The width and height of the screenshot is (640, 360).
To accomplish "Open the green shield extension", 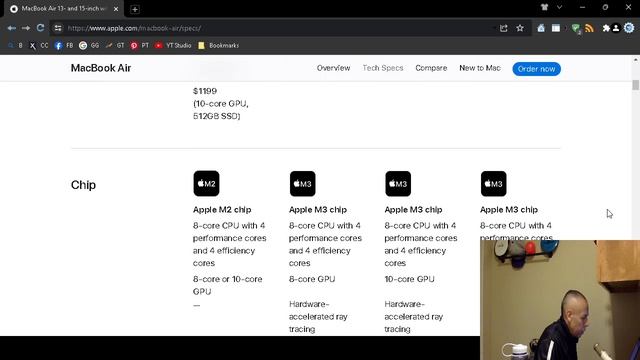I will (x=576, y=28).
